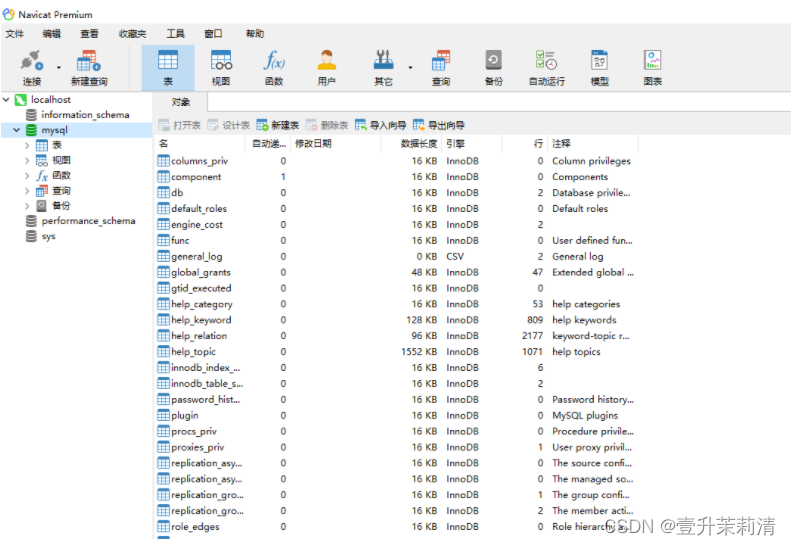
Task: Open the 查询 (Query) toolbar icon
Action: point(441,67)
